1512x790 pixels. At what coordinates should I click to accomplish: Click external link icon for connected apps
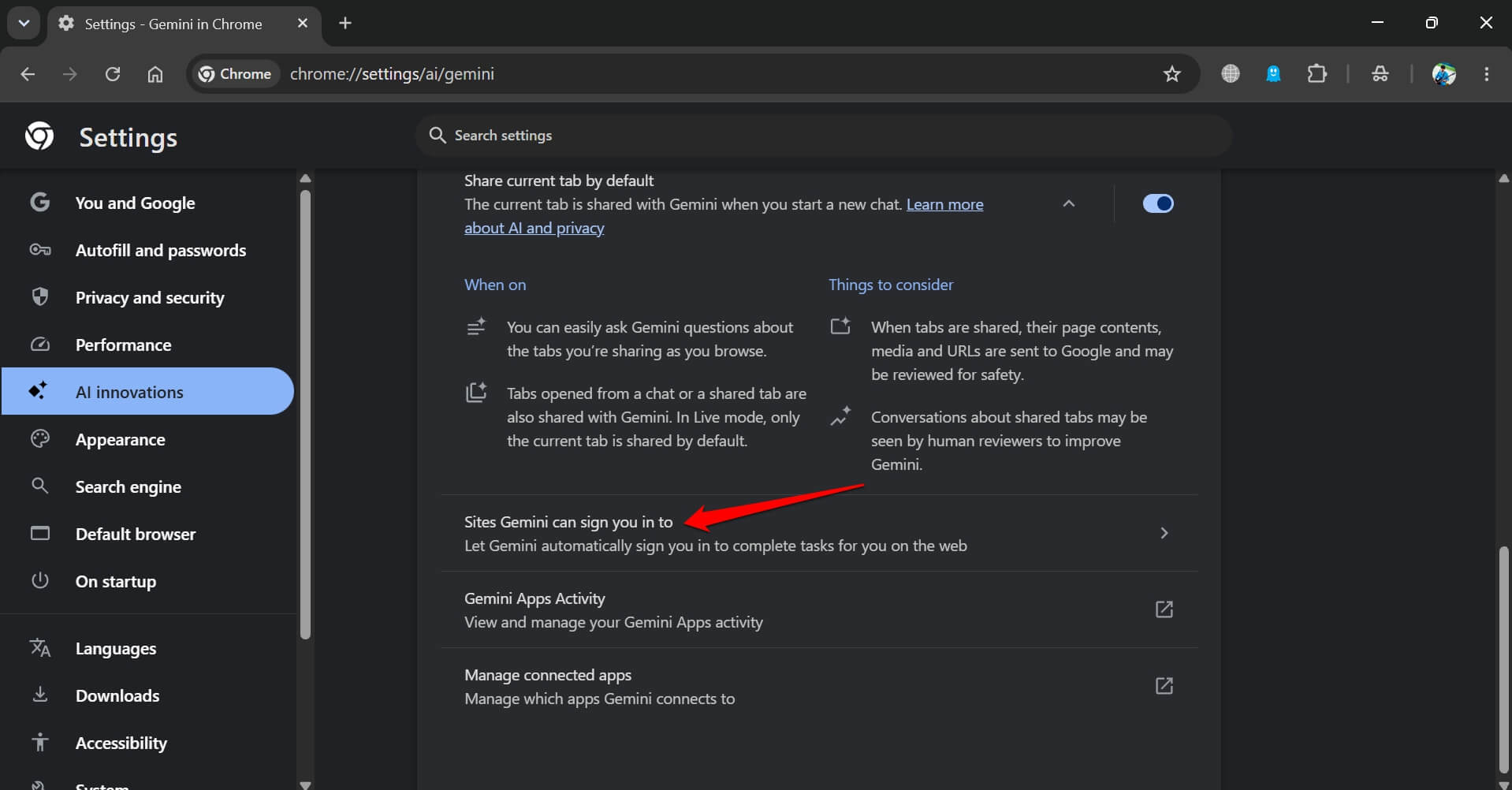pyautogui.click(x=1164, y=686)
